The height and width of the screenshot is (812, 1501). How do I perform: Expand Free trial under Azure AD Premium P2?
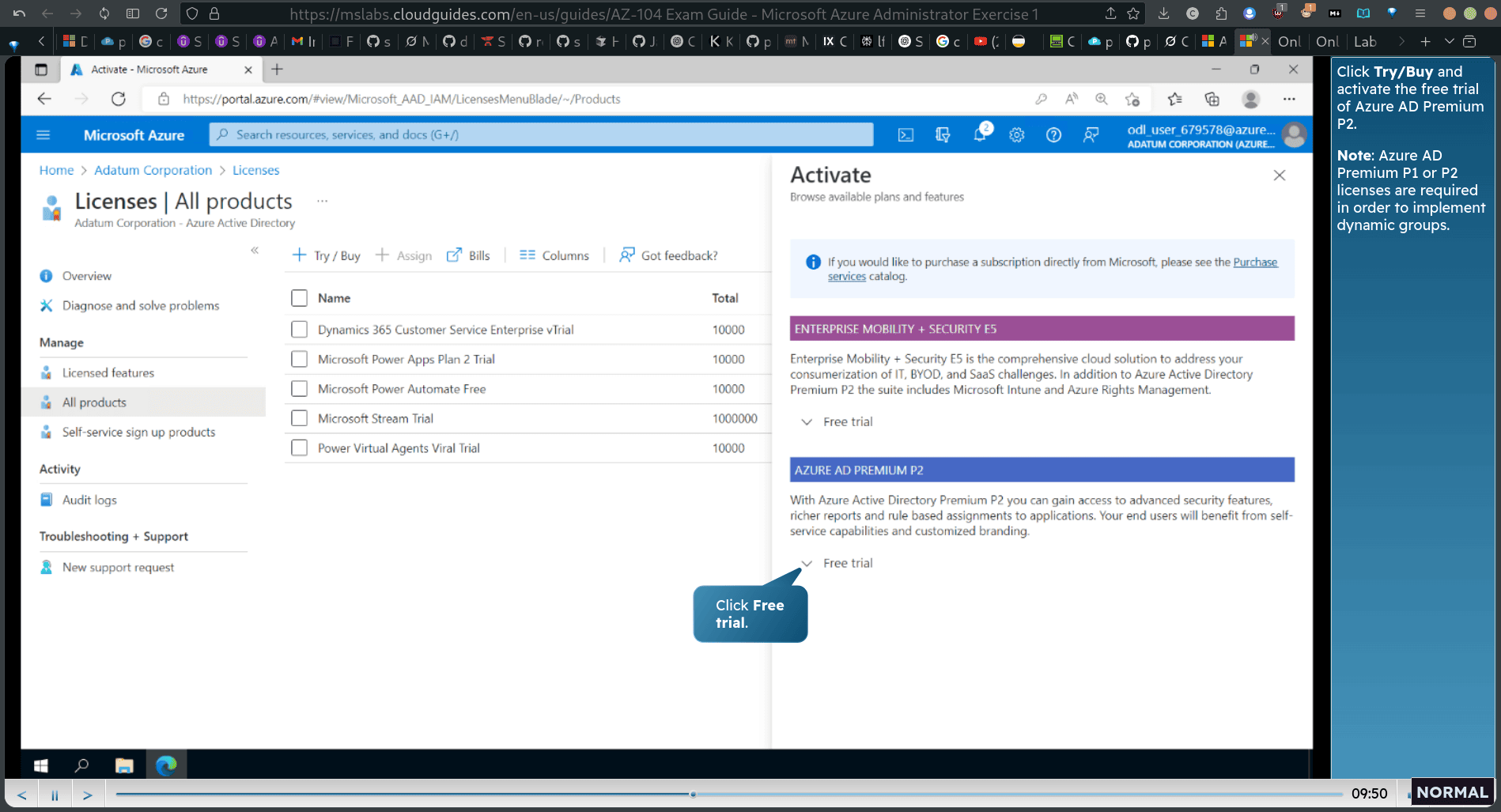tap(837, 563)
